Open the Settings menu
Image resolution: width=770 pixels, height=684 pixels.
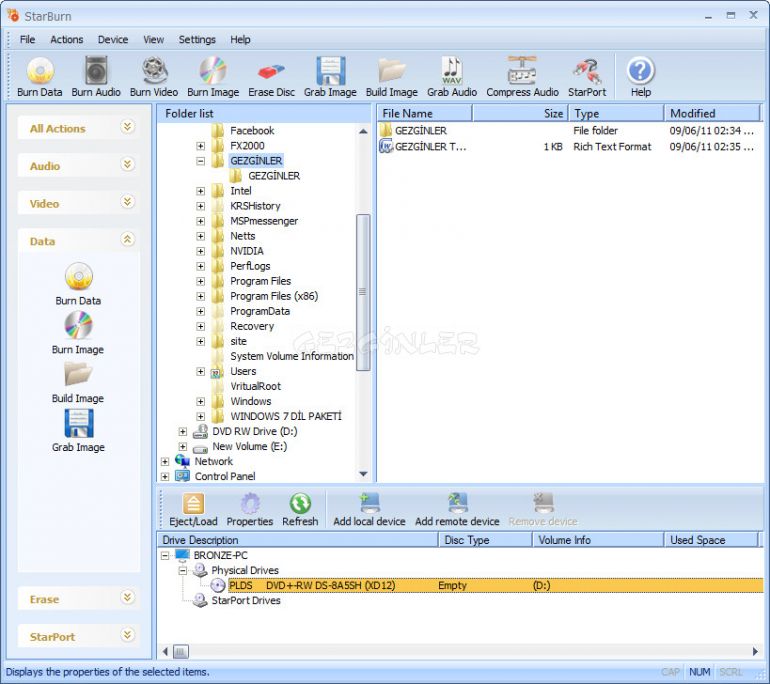[x=197, y=40]
